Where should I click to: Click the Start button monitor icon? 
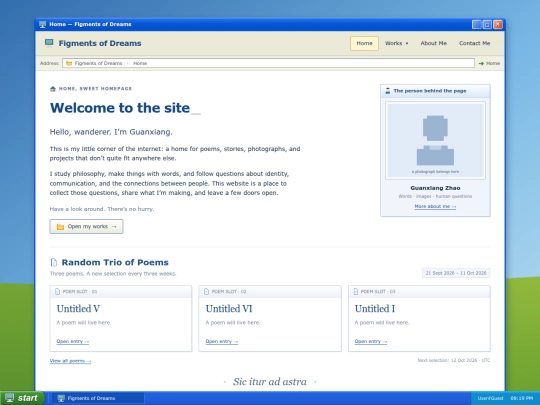[x=9, y=398]
